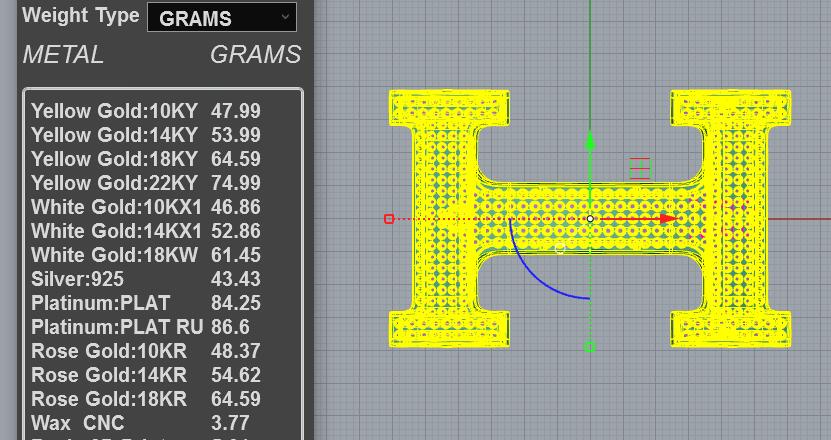Click the GRAMS column header
The image size is (831, 440).
(x=255, y=55)
